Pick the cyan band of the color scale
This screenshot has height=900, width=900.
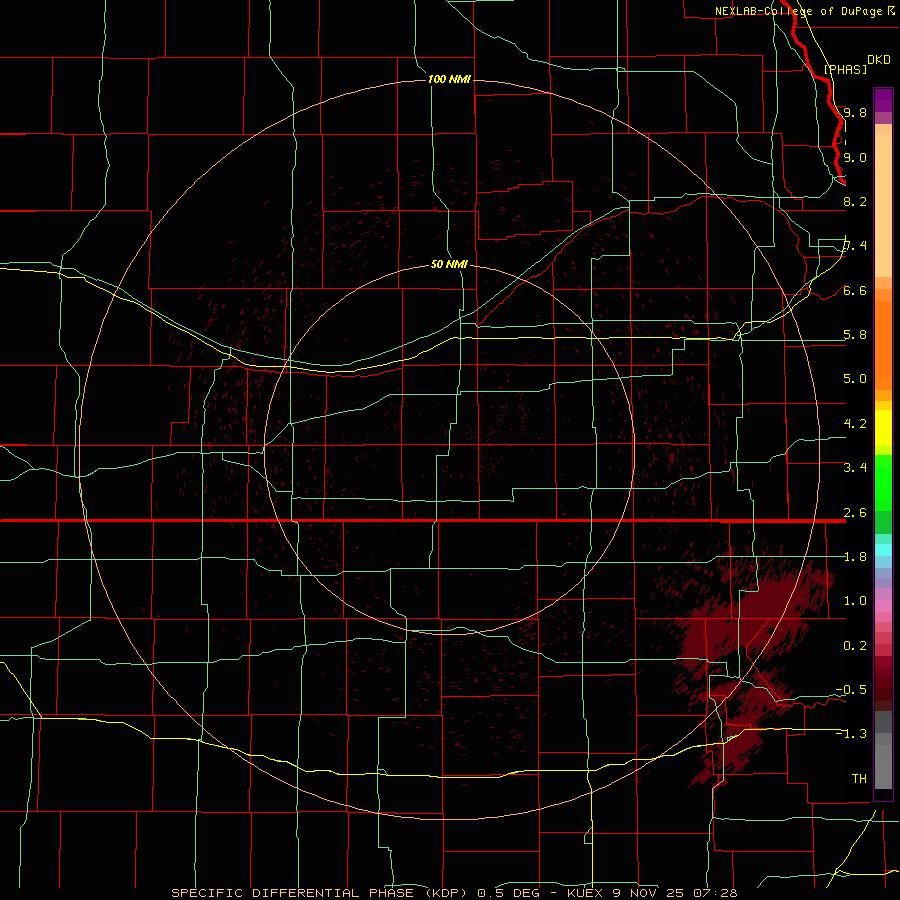coord(883,550)
